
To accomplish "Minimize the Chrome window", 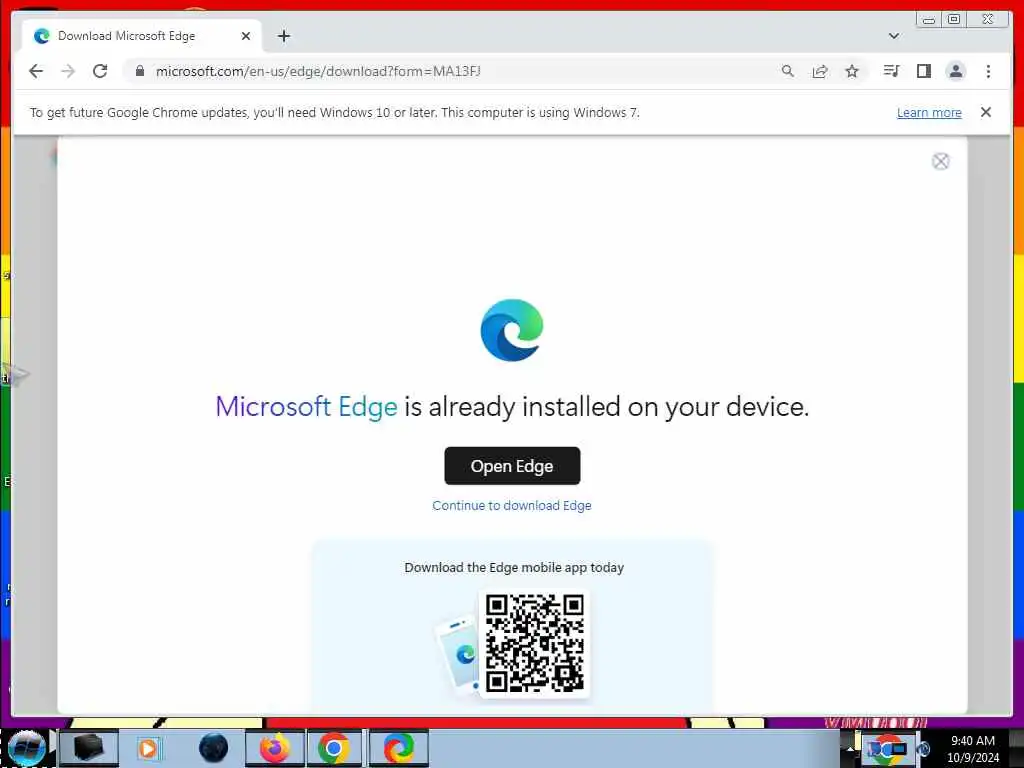I will click(928, 20).
